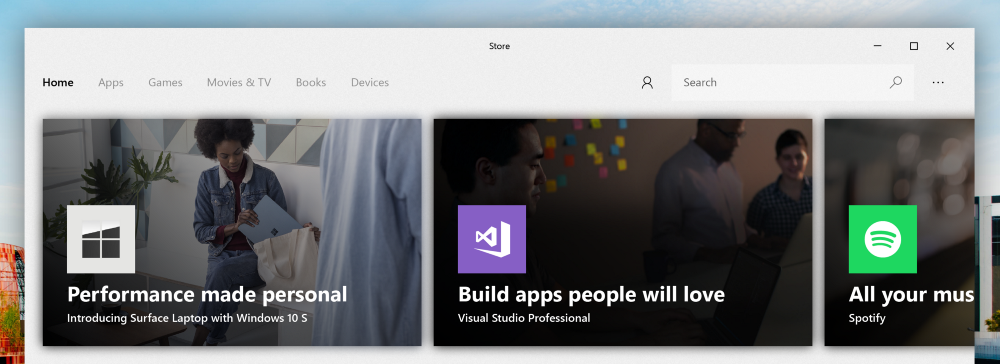The width and height of the screenshot is (1000, 364).
Task: Open the user account profile icon
Action: 647,82
